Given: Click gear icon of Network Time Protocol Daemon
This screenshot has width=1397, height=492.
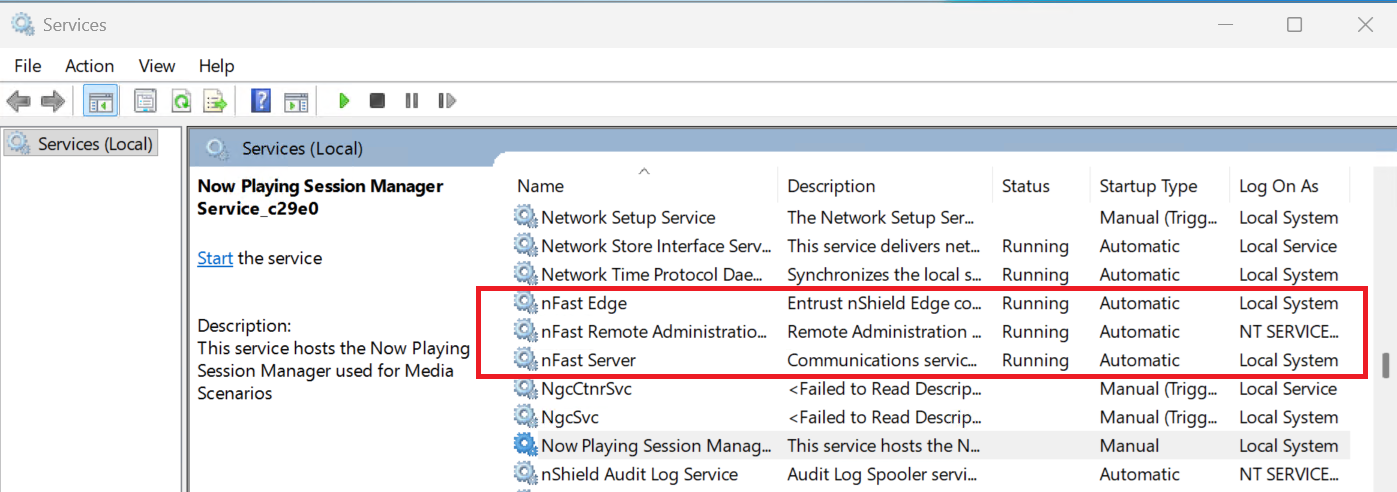Looking at the screenshot, I should click(x=525, y=274).
